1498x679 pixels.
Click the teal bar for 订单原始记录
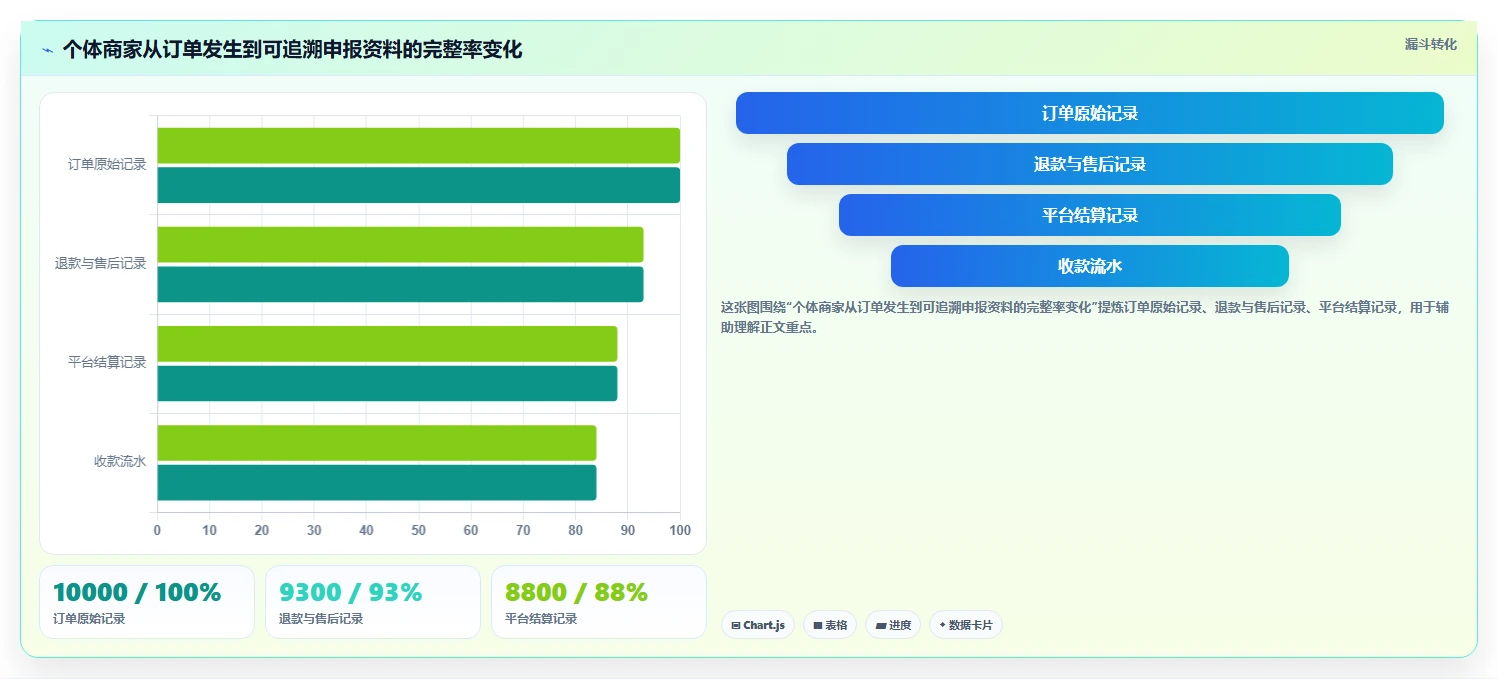click(x=418, y=185)
